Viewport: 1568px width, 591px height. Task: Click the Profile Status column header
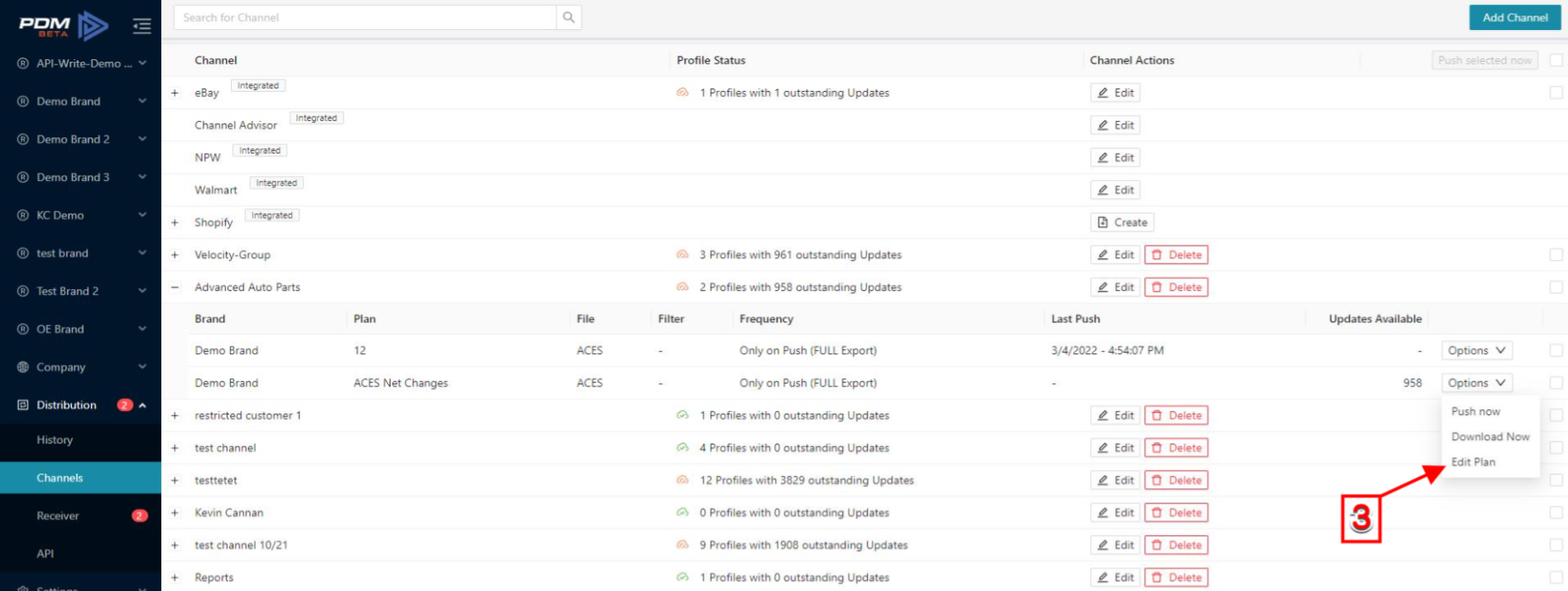[x=711, y=60]
